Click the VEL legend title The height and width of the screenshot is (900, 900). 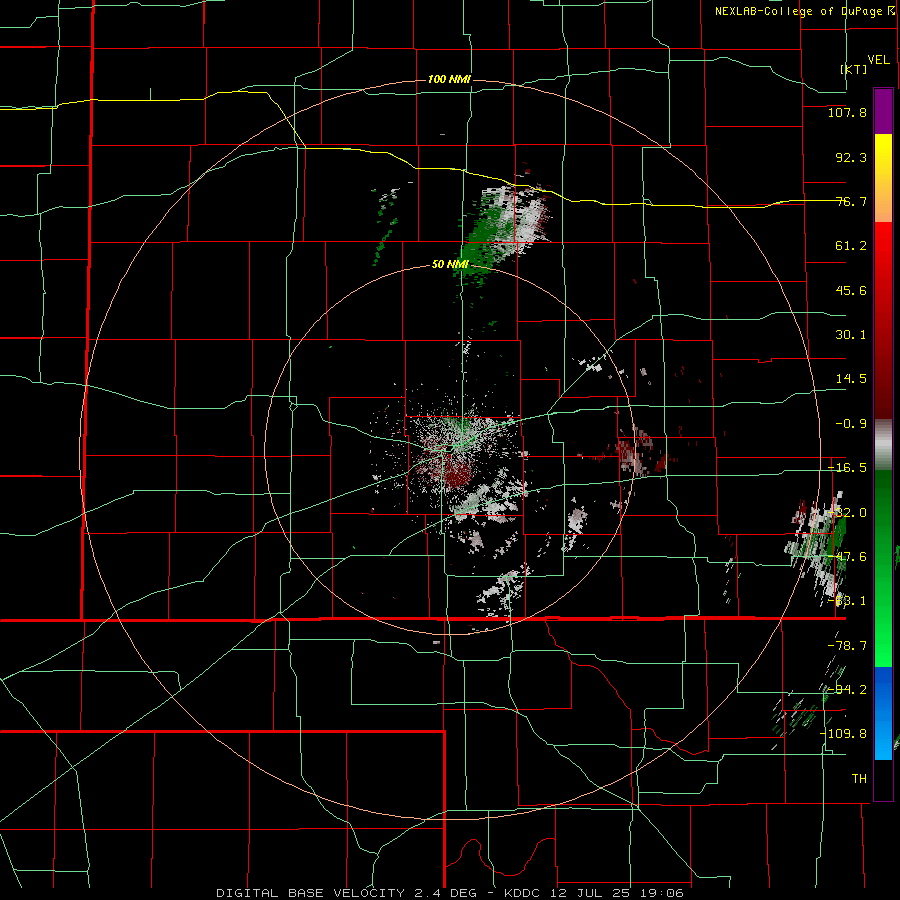pyautogui.click(x=878, y=60)
